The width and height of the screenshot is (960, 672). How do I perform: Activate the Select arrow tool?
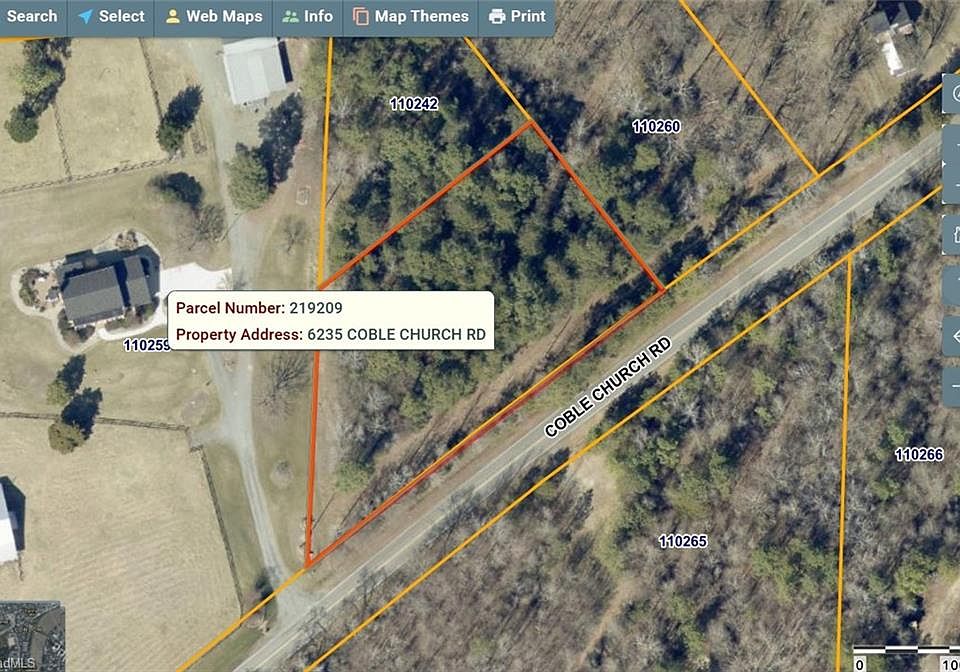[x=111, y=17]
